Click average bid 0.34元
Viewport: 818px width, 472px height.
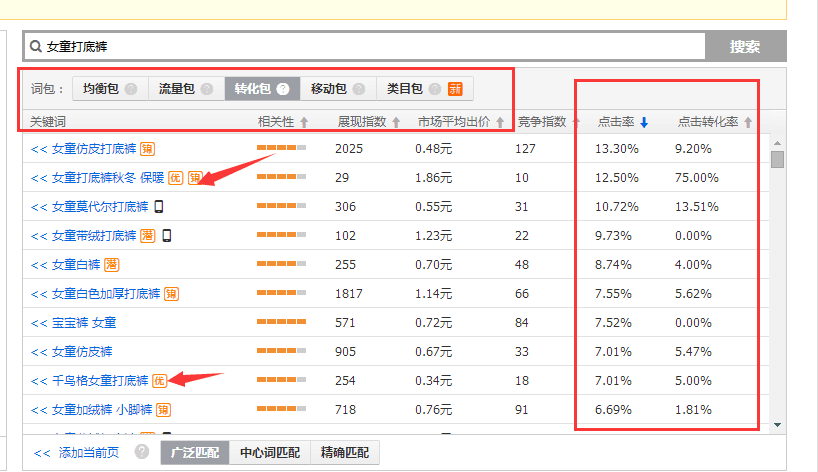click(x=434, y=381)
